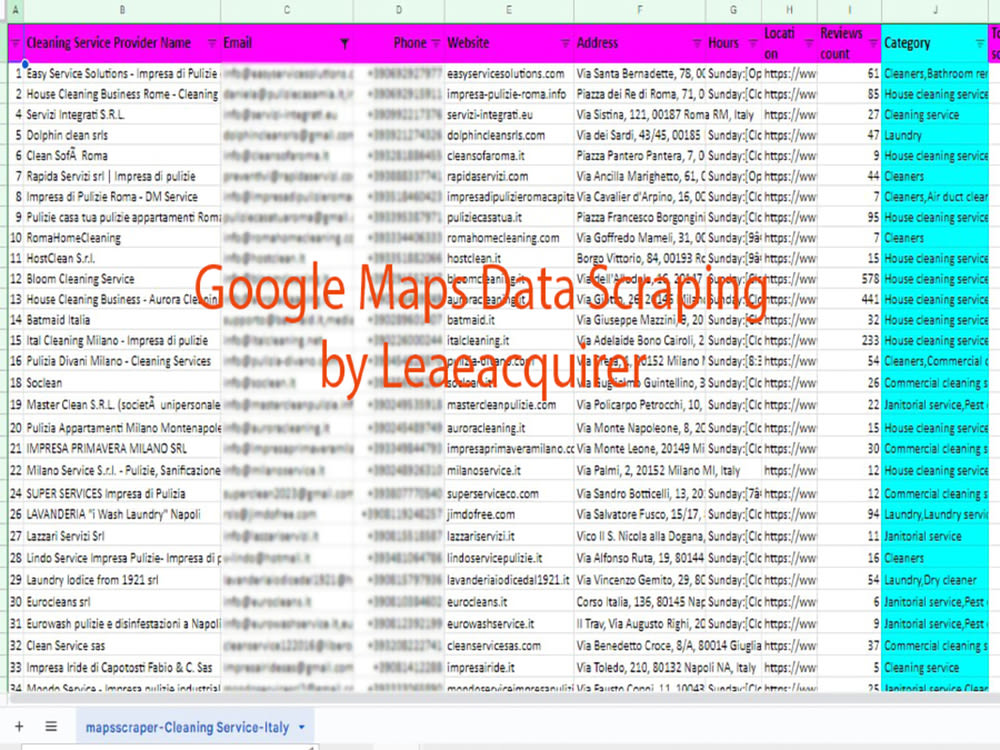
Task: Click cell 'Eurocleans srl'
Action: 122,601
